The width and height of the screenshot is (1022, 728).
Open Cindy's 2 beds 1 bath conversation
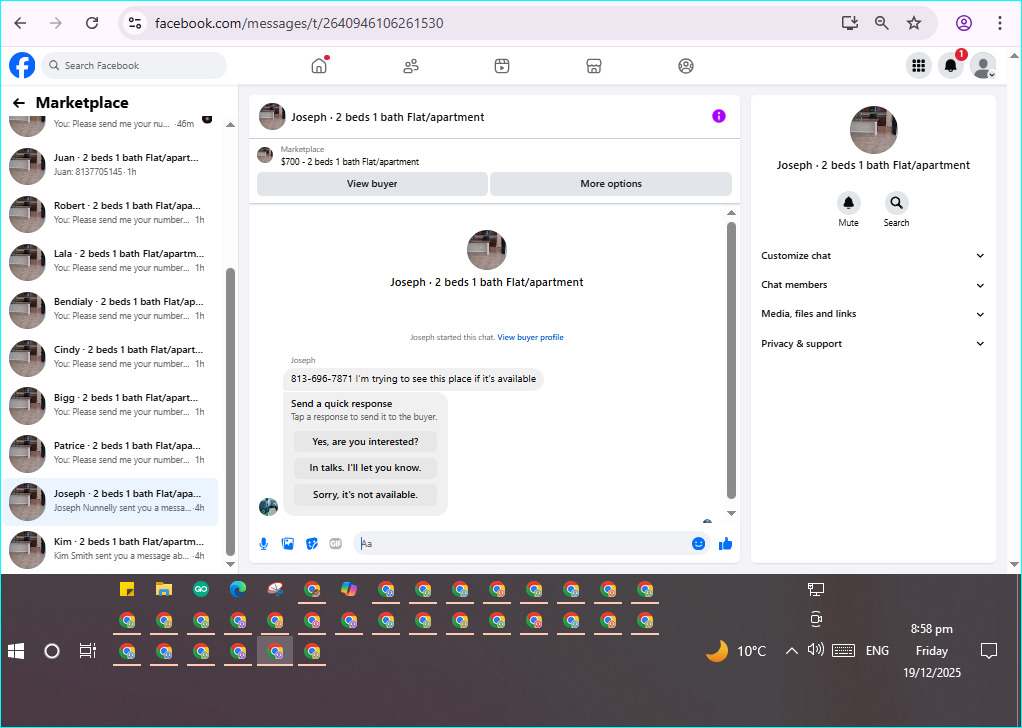click(111, 357)
